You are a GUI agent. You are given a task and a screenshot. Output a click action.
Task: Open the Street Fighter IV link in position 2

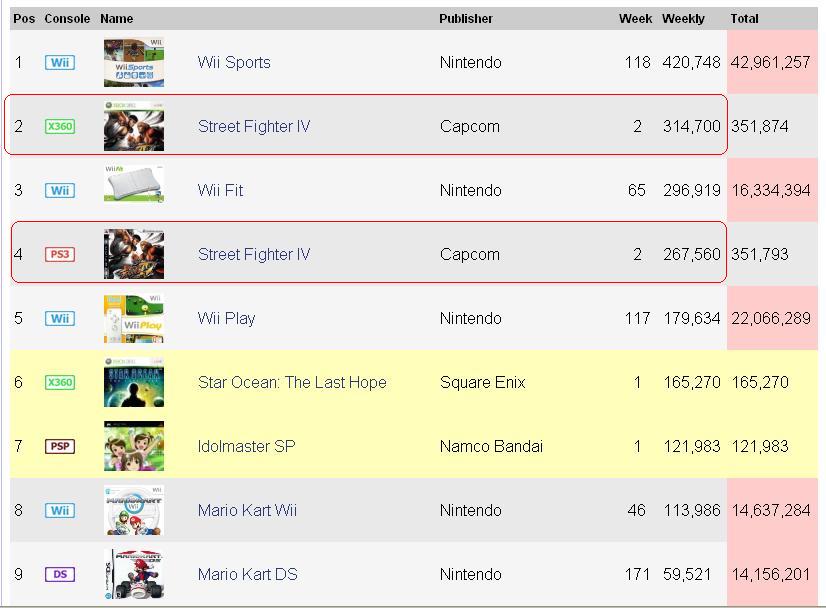click(254, 126)
